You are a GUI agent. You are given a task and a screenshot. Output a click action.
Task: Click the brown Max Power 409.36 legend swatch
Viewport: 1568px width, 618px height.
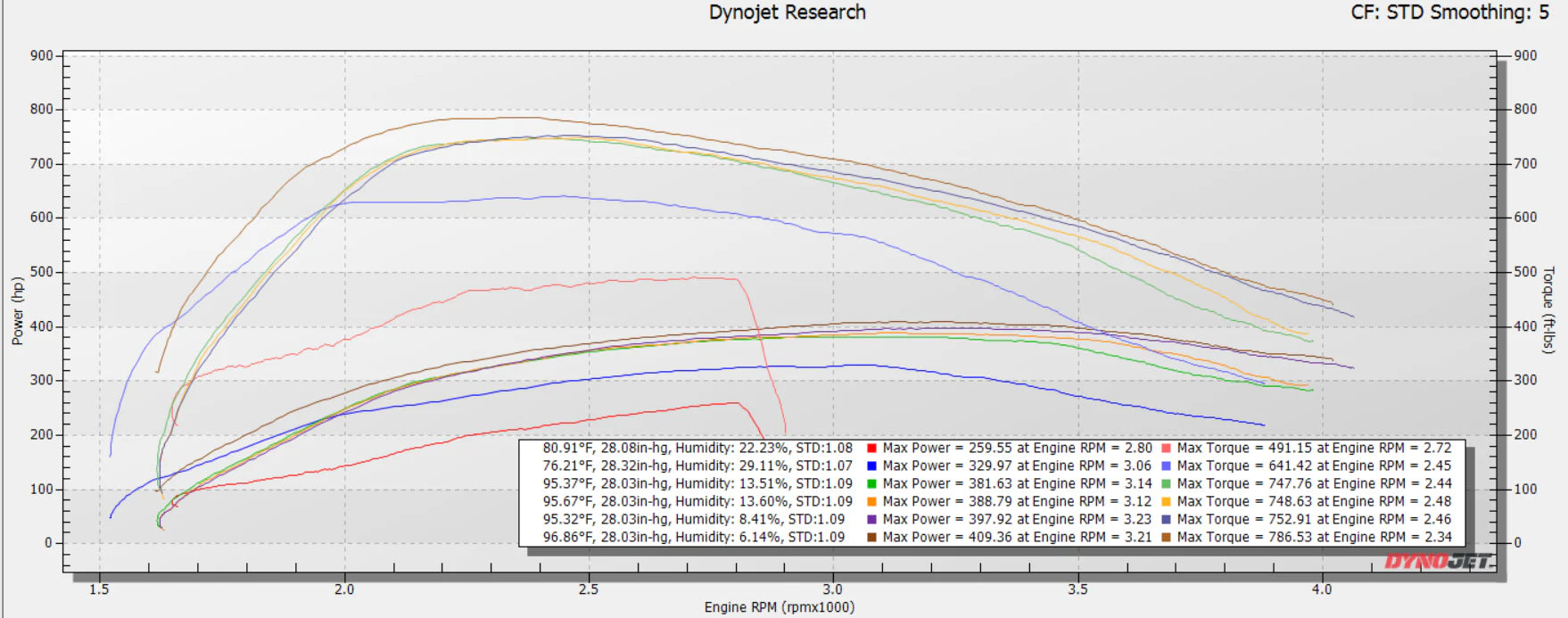click(x=871, y=538)
